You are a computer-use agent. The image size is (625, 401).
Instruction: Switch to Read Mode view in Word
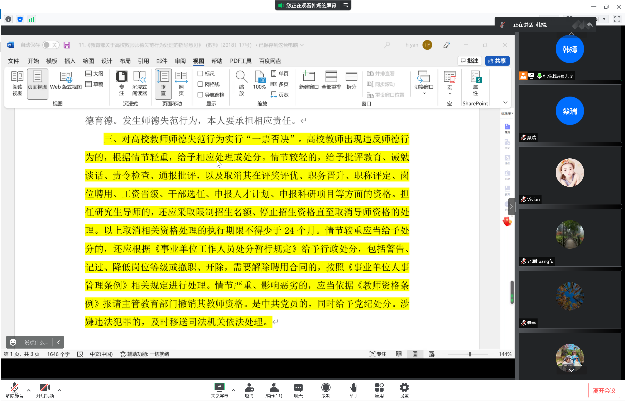point(17,78)
